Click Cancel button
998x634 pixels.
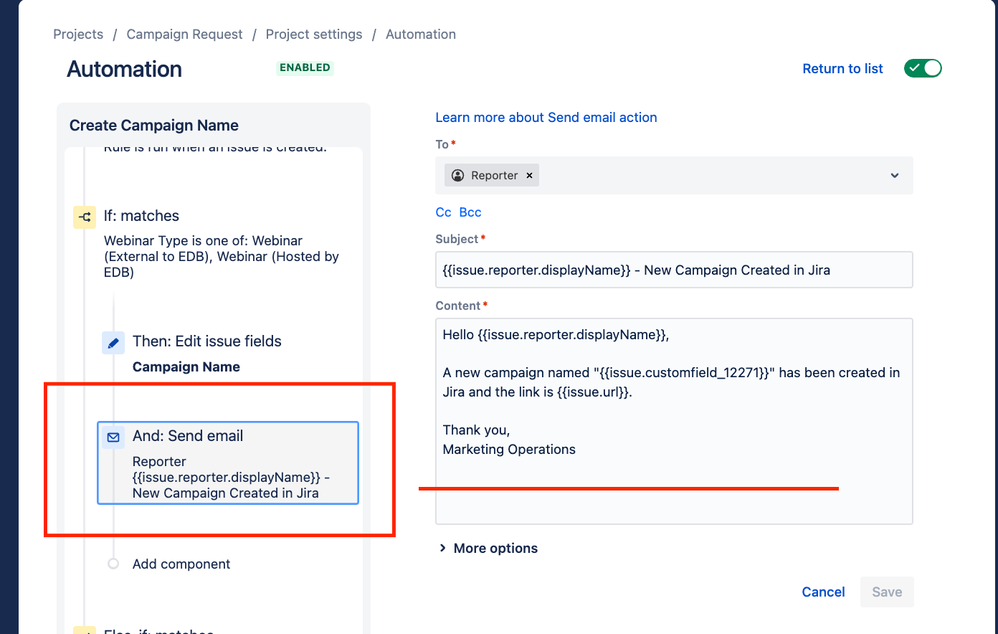823,592
